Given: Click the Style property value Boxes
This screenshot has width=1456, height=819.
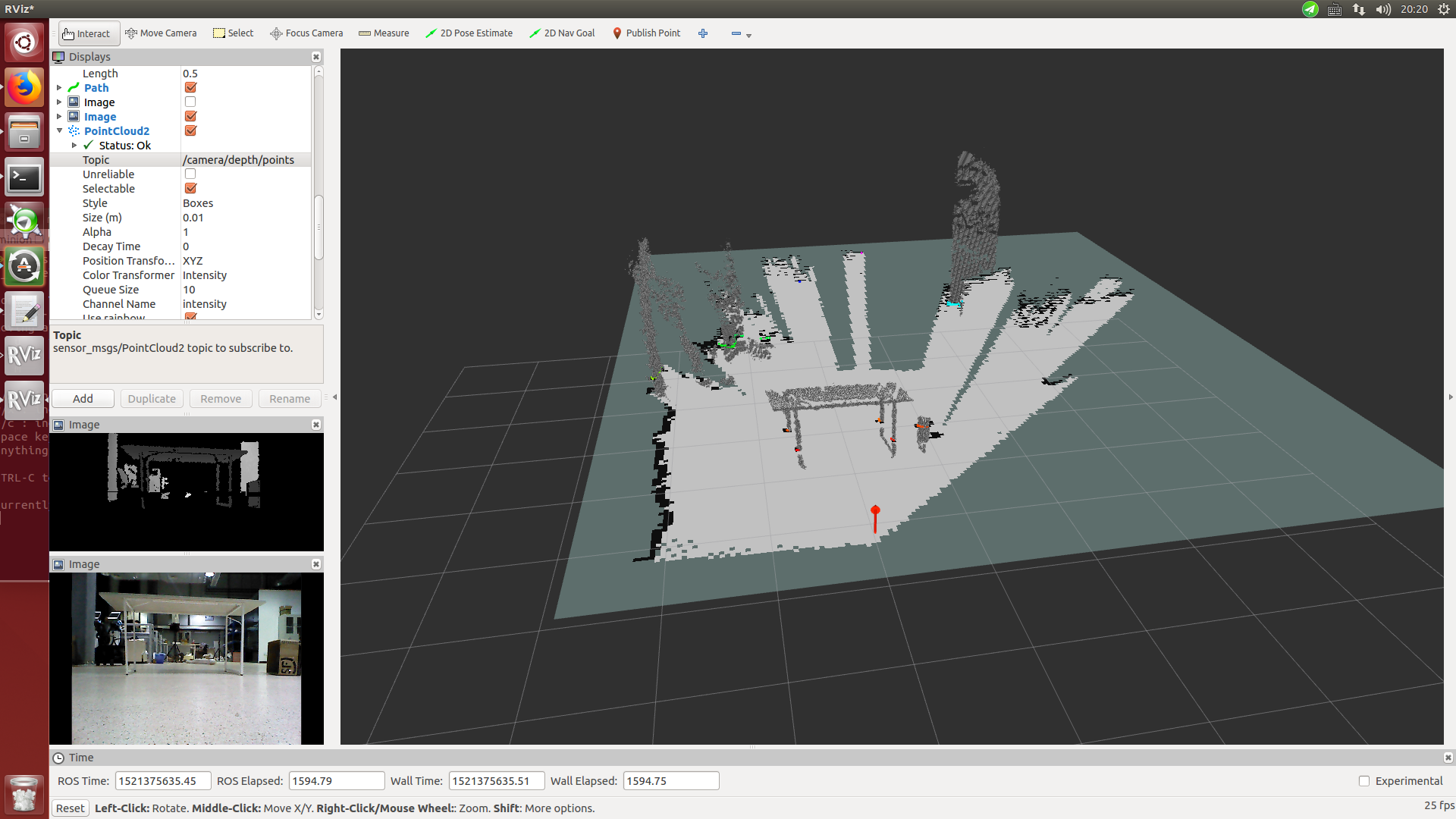Looking at the screenshot, I should point(198,203).
